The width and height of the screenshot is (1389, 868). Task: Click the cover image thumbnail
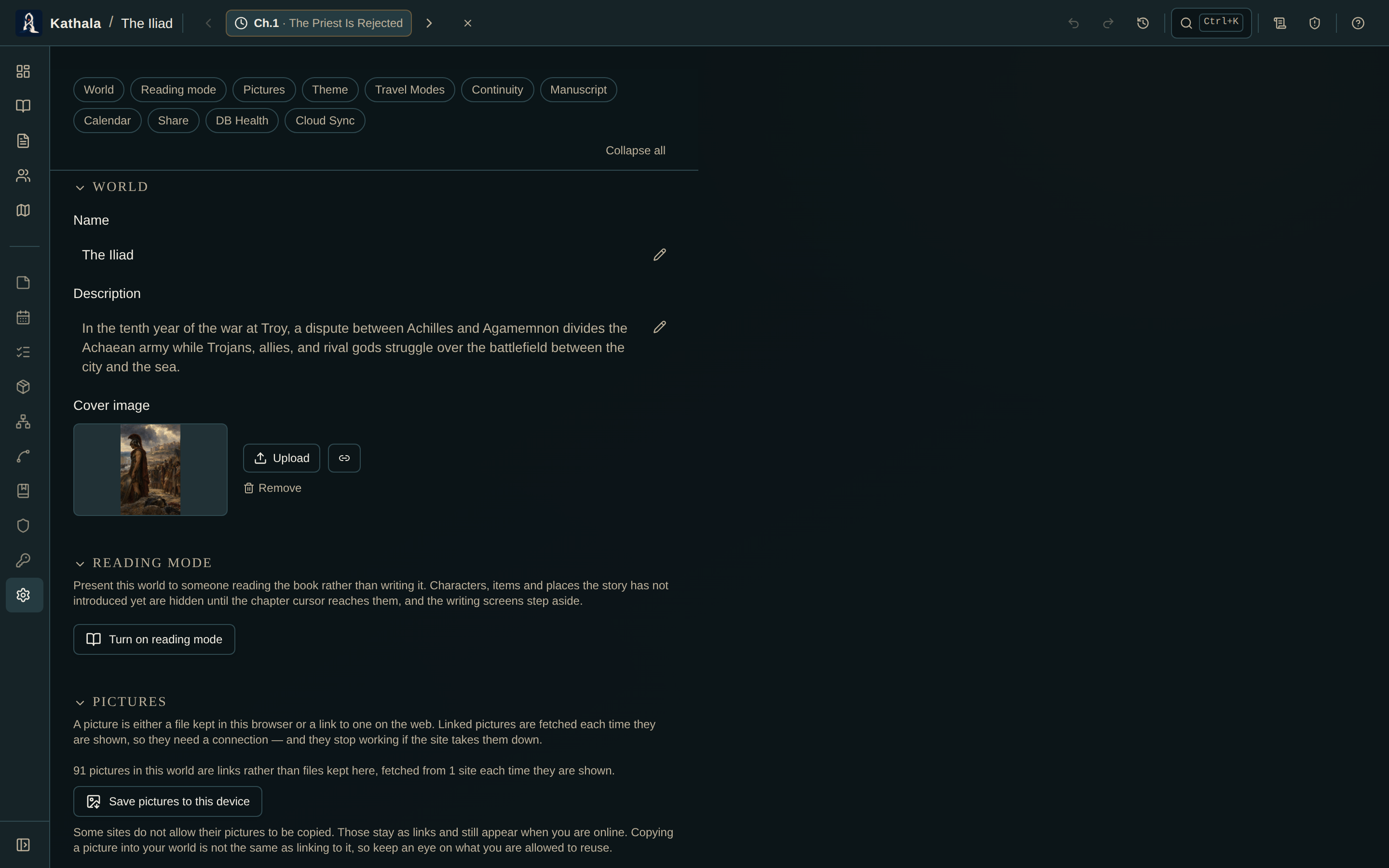click(x=150, y=470)
